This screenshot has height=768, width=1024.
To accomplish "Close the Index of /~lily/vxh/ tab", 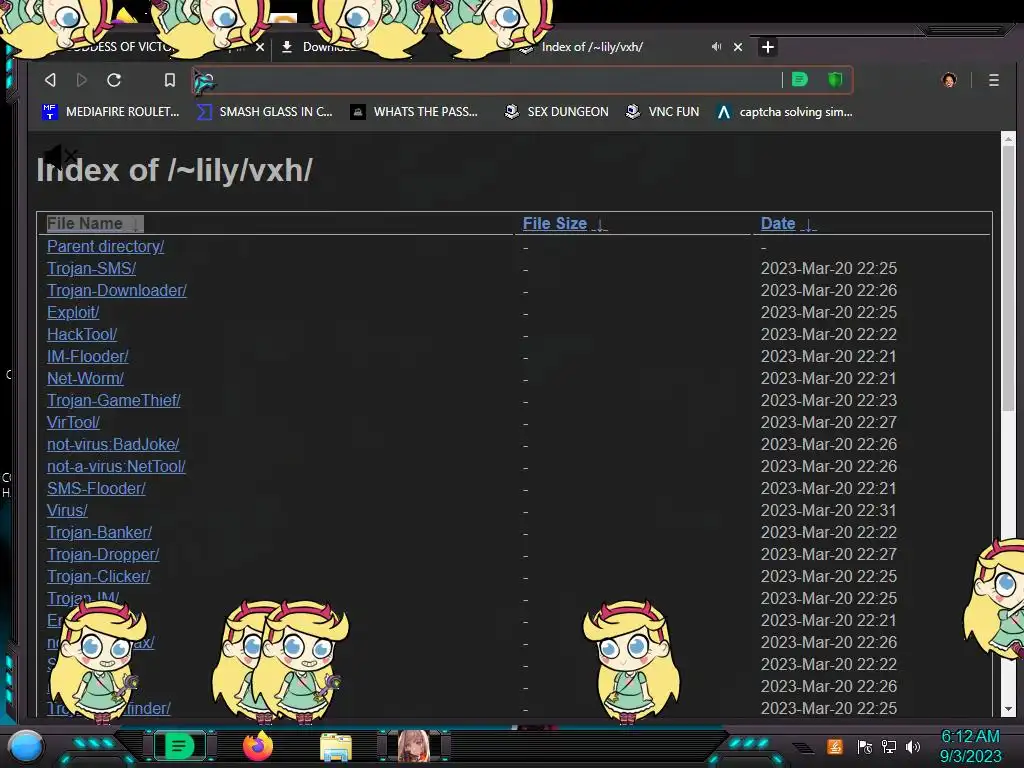I will (x=738, y=47).
